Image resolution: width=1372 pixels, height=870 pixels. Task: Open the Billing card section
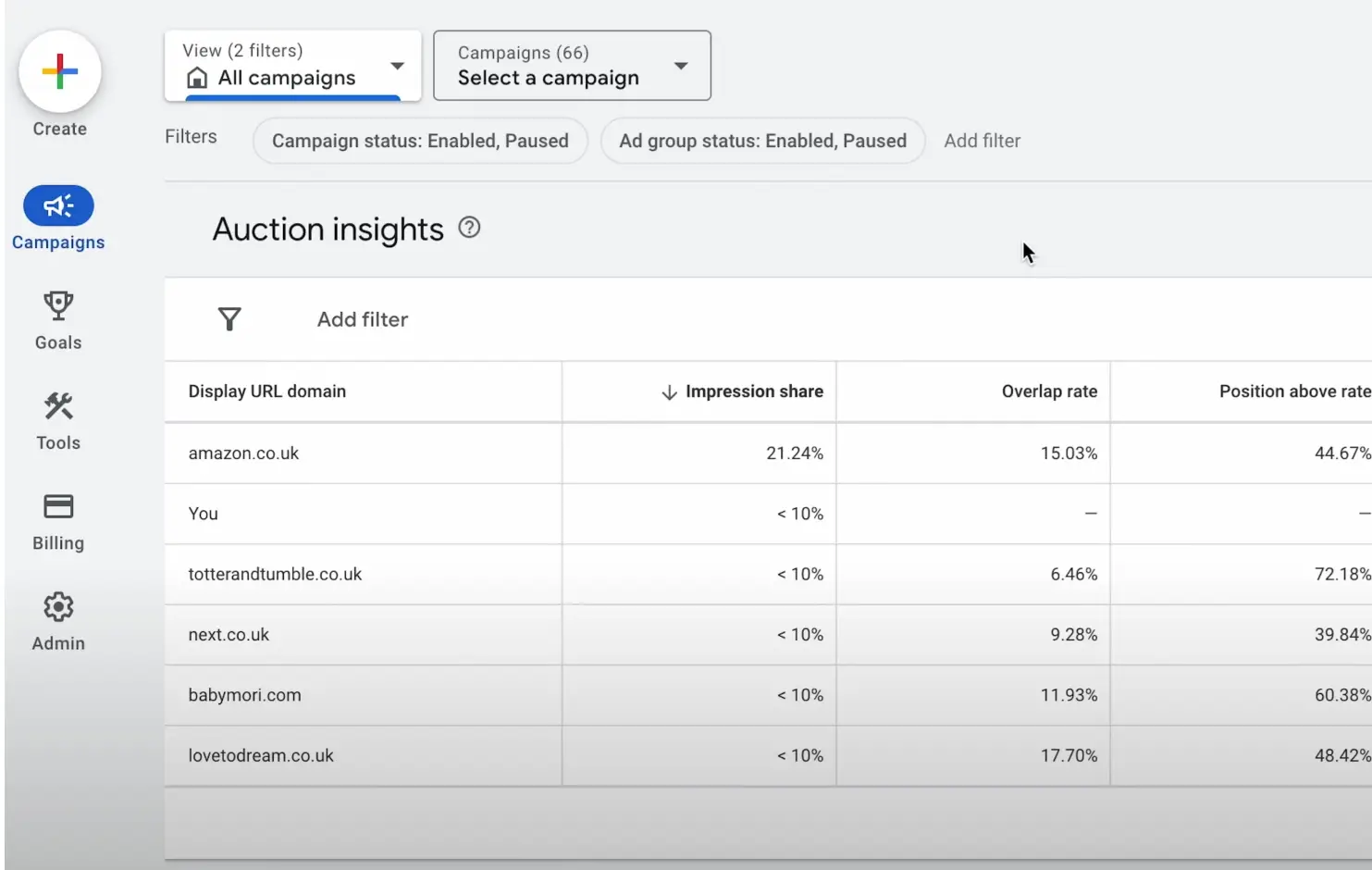coord(58,522)
